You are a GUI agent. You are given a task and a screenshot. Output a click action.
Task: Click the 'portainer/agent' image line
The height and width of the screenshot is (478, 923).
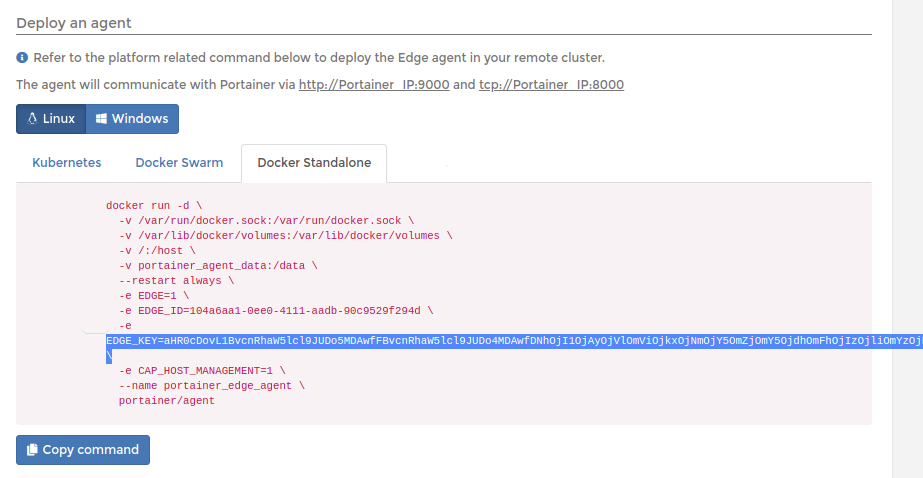click(167, 401)
